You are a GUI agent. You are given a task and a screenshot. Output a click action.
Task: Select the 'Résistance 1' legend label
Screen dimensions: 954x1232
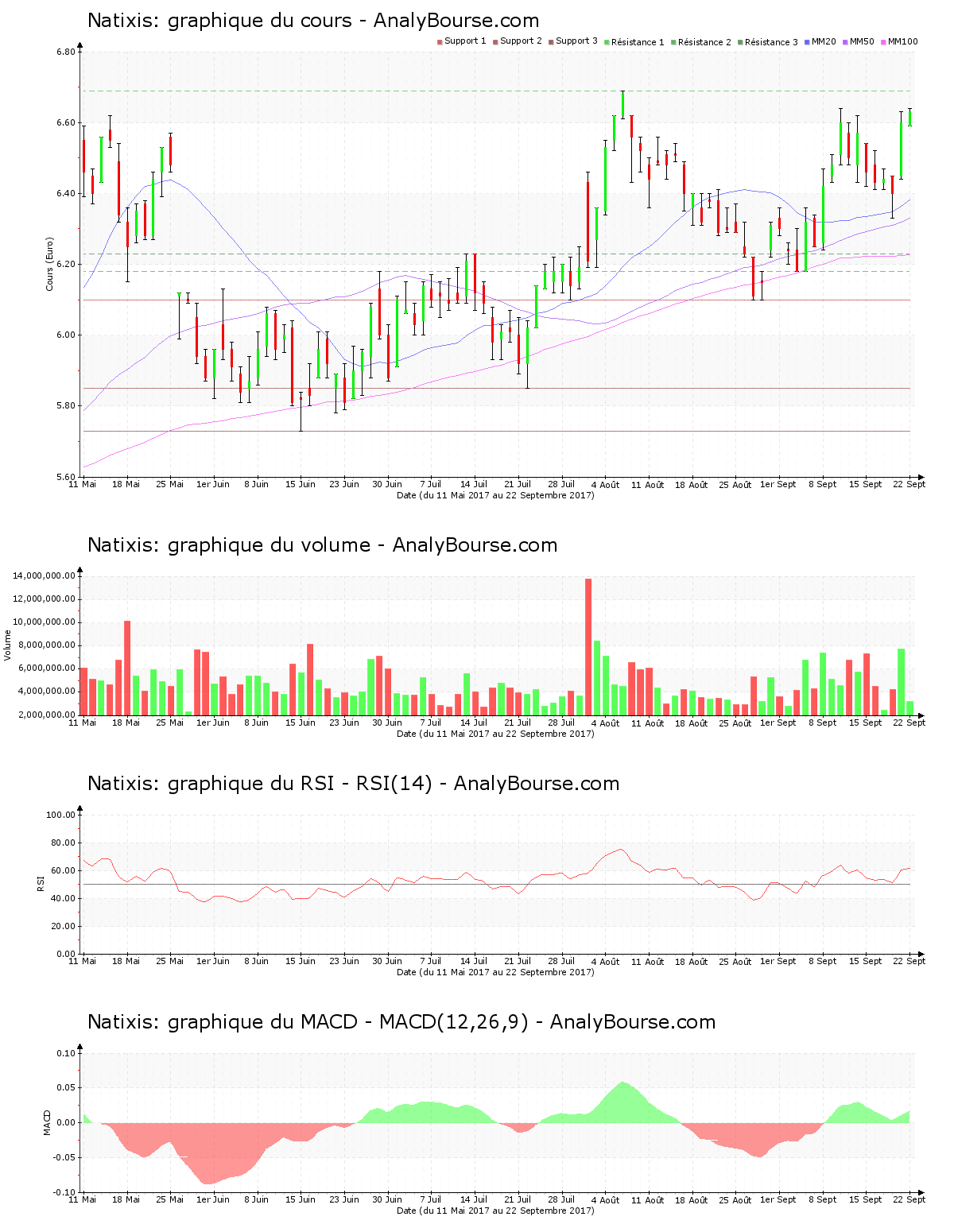(x=638, y=42)
